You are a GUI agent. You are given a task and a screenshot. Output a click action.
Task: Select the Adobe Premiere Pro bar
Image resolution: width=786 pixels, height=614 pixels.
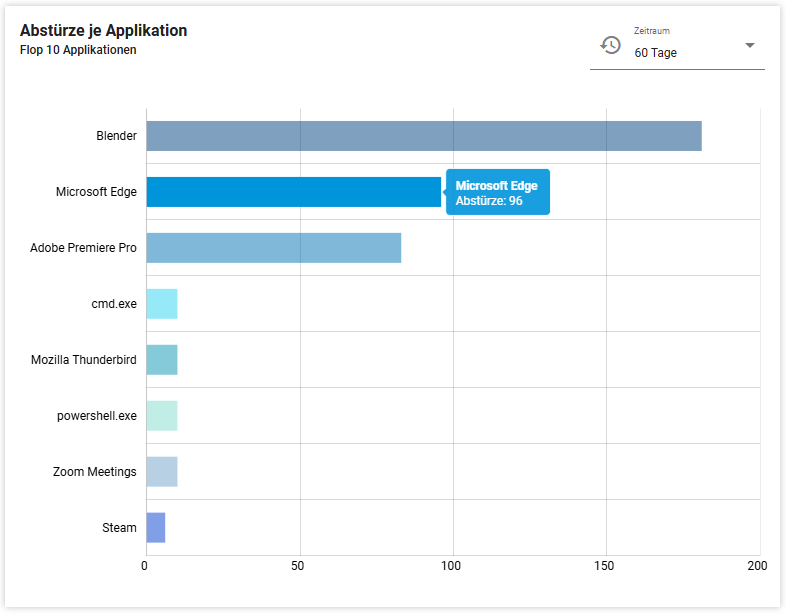coord(273,248)
